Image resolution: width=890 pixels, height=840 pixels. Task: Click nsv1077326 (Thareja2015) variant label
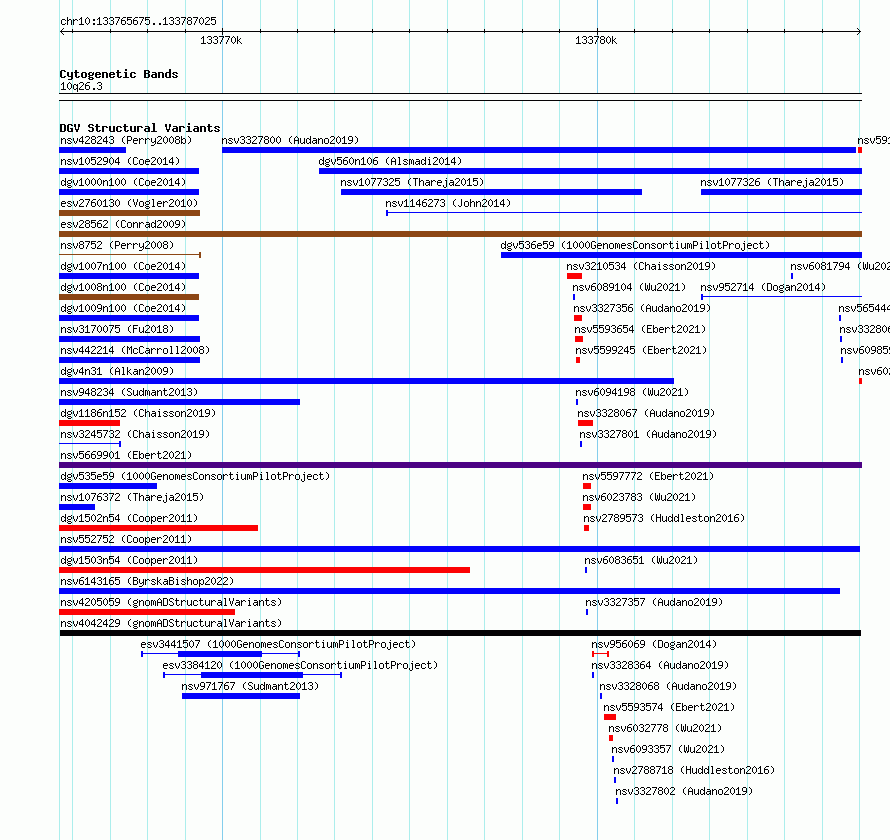click(x=772, y=182)
